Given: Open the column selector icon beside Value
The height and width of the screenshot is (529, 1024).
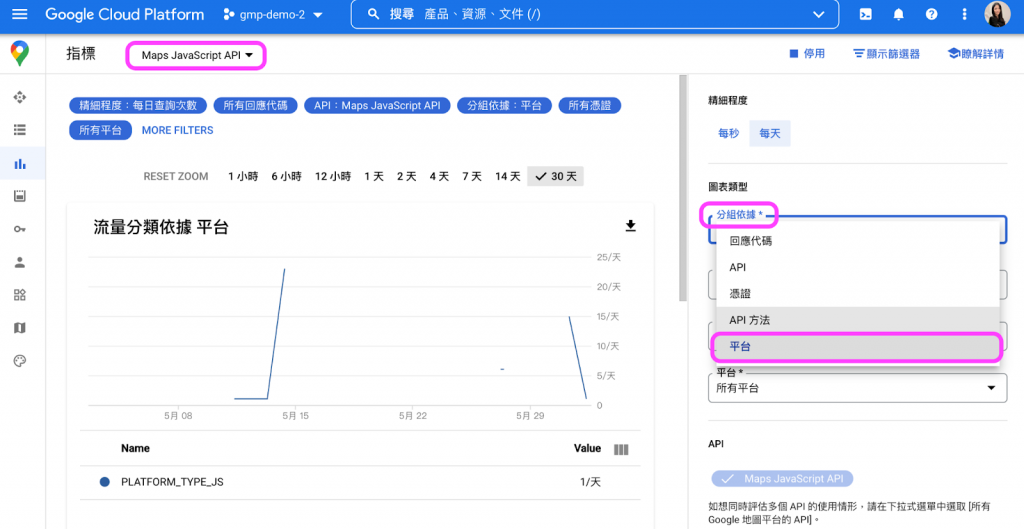Looking at the screenshot, I should click(x=621, y=449).
